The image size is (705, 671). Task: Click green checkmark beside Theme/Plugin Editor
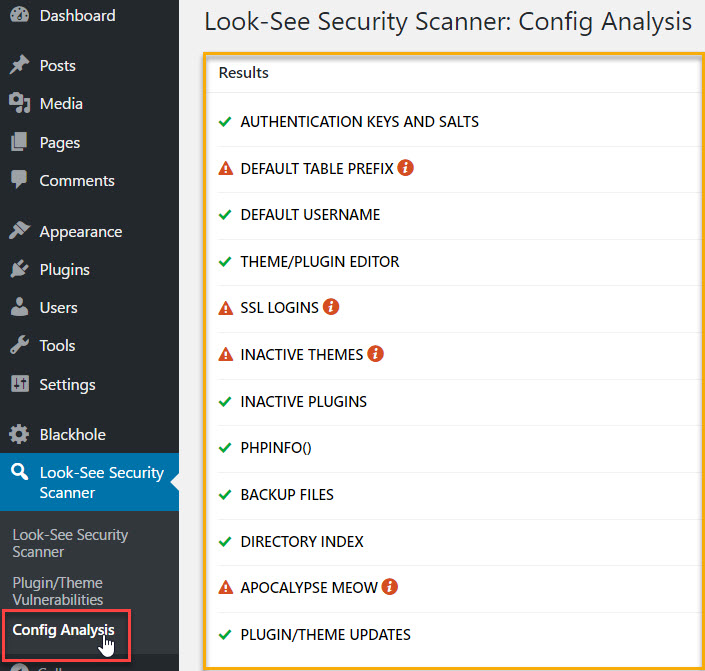(x=225, y=261)
